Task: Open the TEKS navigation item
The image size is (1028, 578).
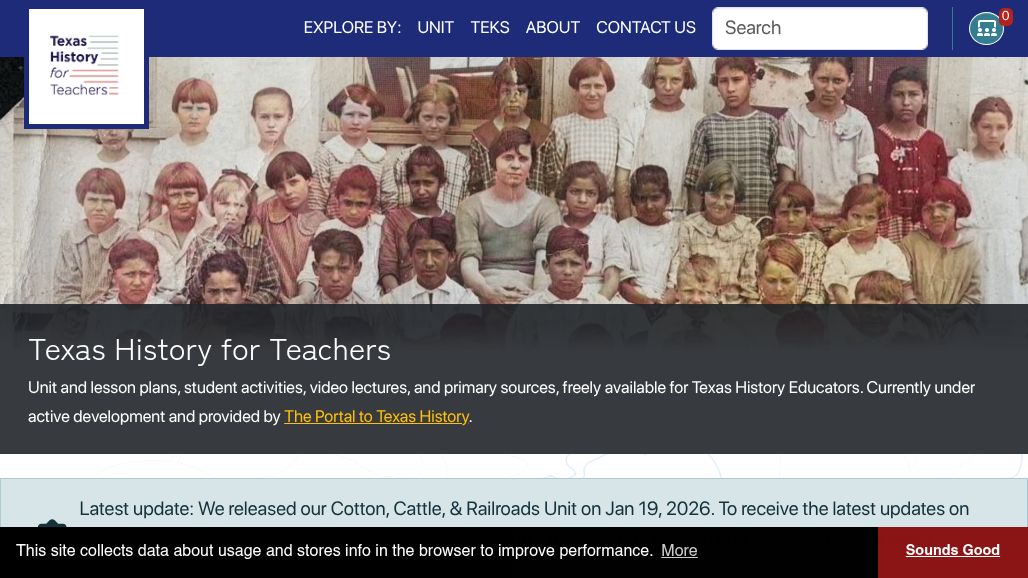Action: tap(490, 28)
